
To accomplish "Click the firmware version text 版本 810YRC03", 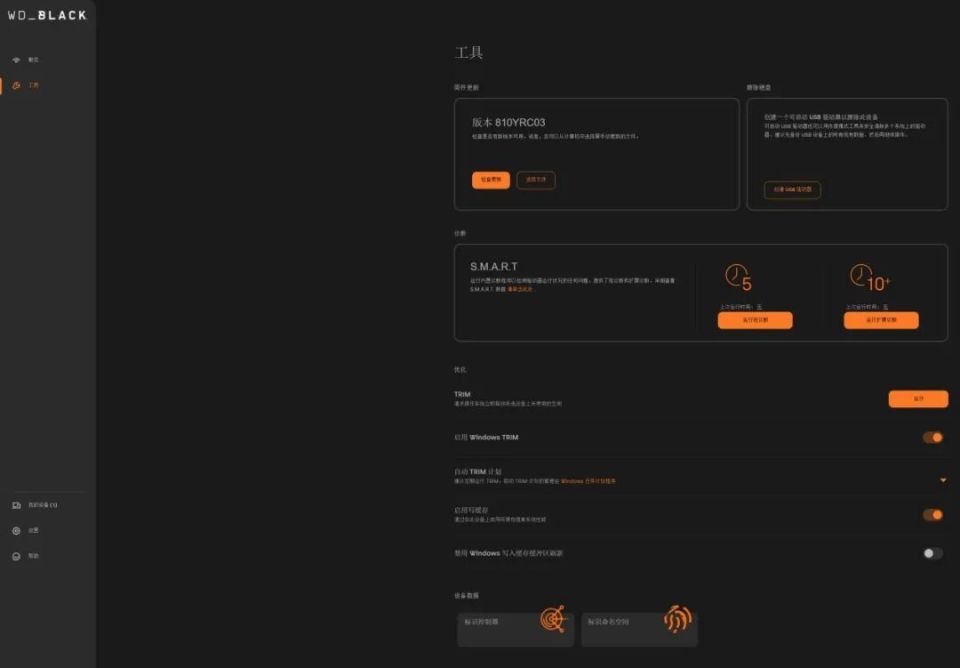I will click(508, 122).
